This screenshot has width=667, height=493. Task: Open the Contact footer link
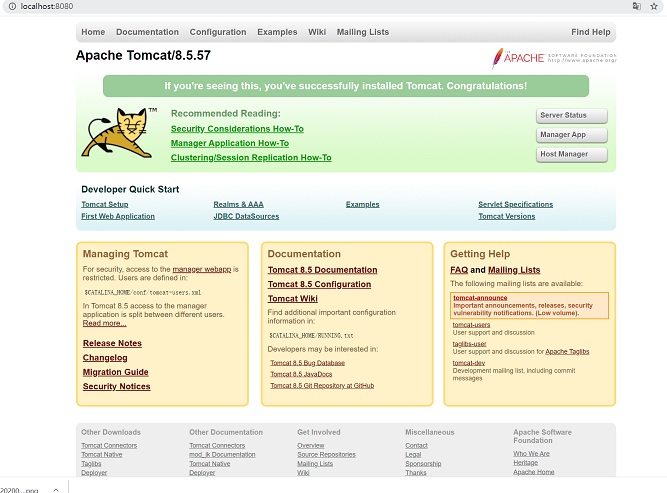point(416,446)
